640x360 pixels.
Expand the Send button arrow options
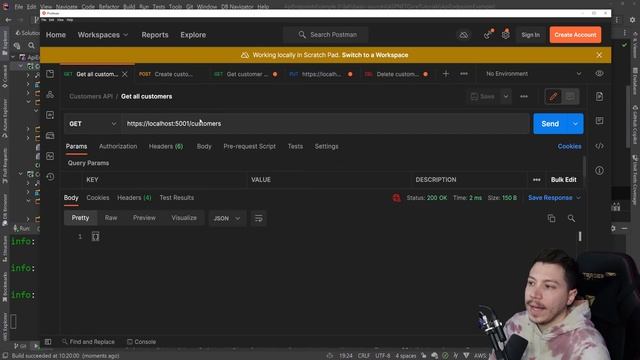(x=575, y=124)
